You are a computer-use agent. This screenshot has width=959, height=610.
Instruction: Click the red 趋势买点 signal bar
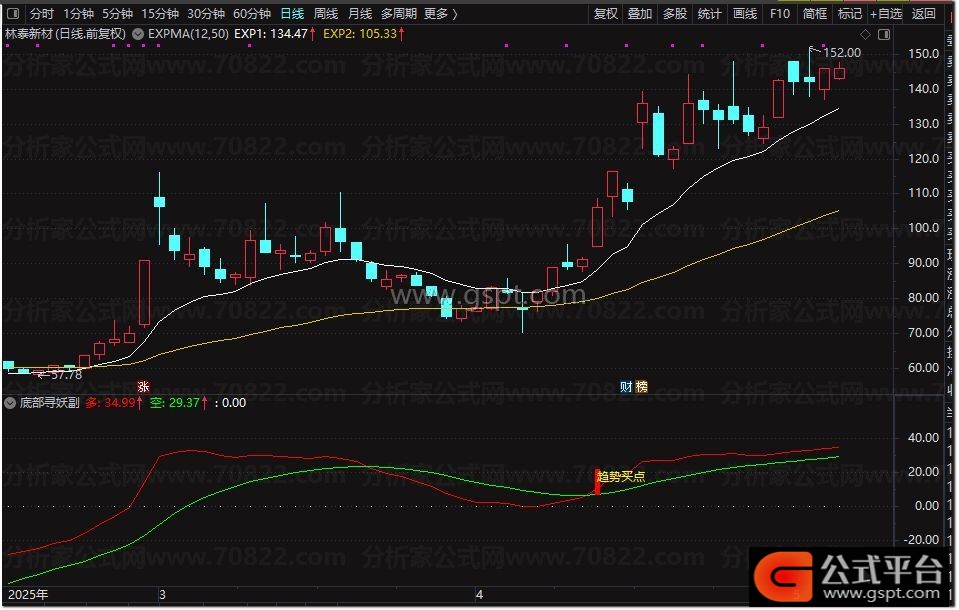tap(598, 481)
